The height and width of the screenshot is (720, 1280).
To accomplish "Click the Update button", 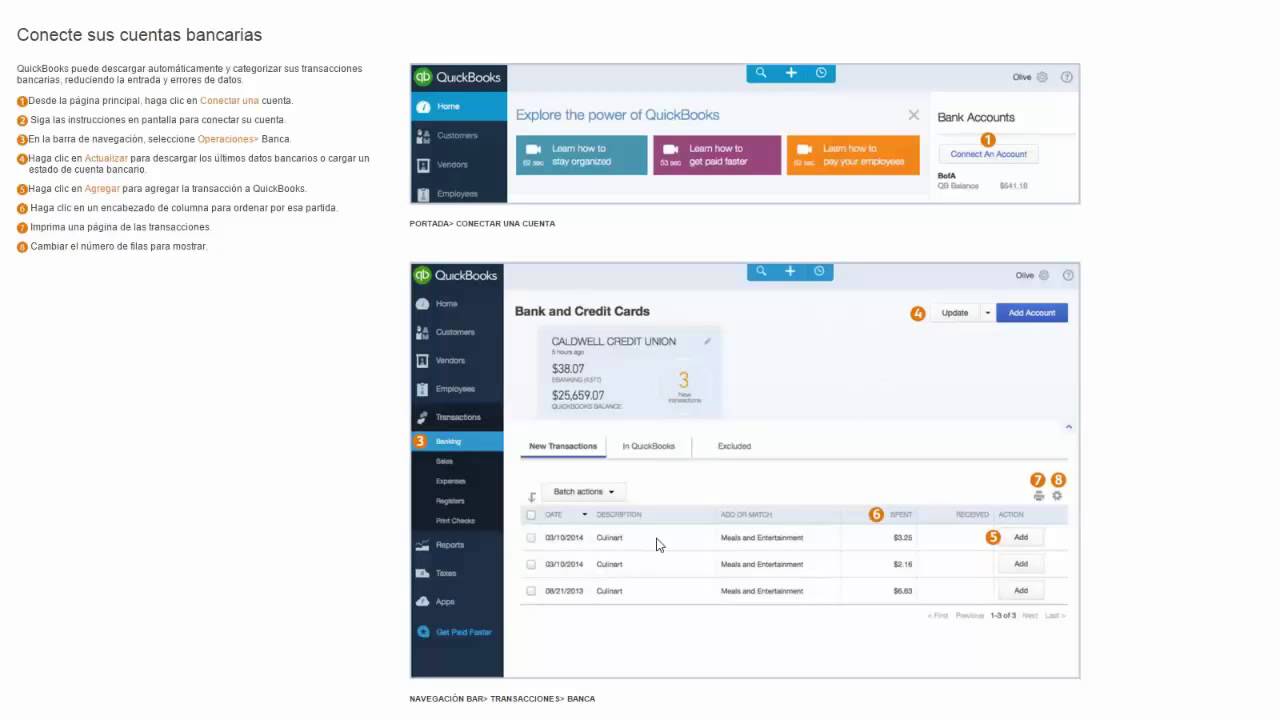I will click(x=955, y=313).
